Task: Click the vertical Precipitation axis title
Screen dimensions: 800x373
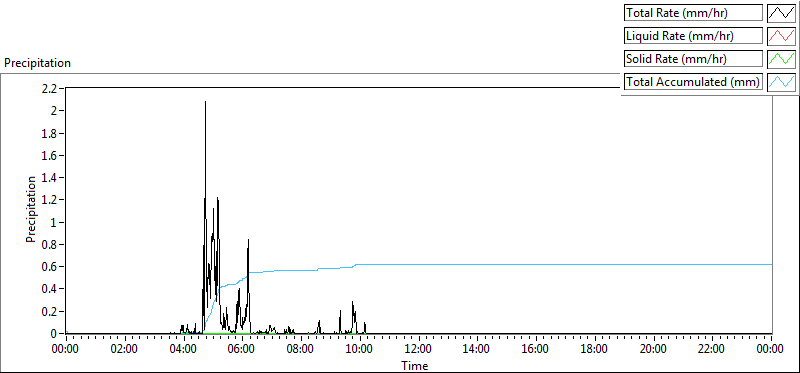Action: 31,209
